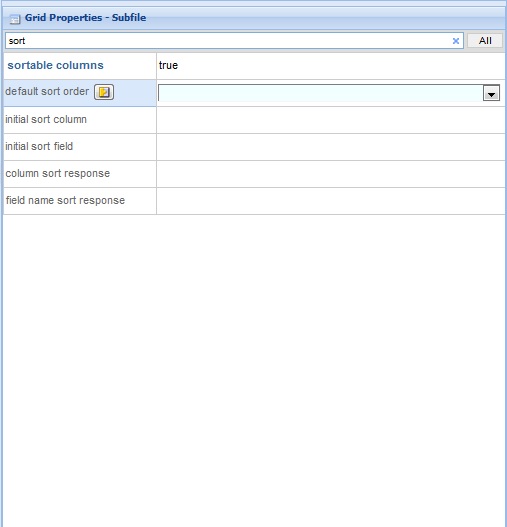
Task: Select the default sort order property label
Action: pyautogui.click(x=47, y=91)
